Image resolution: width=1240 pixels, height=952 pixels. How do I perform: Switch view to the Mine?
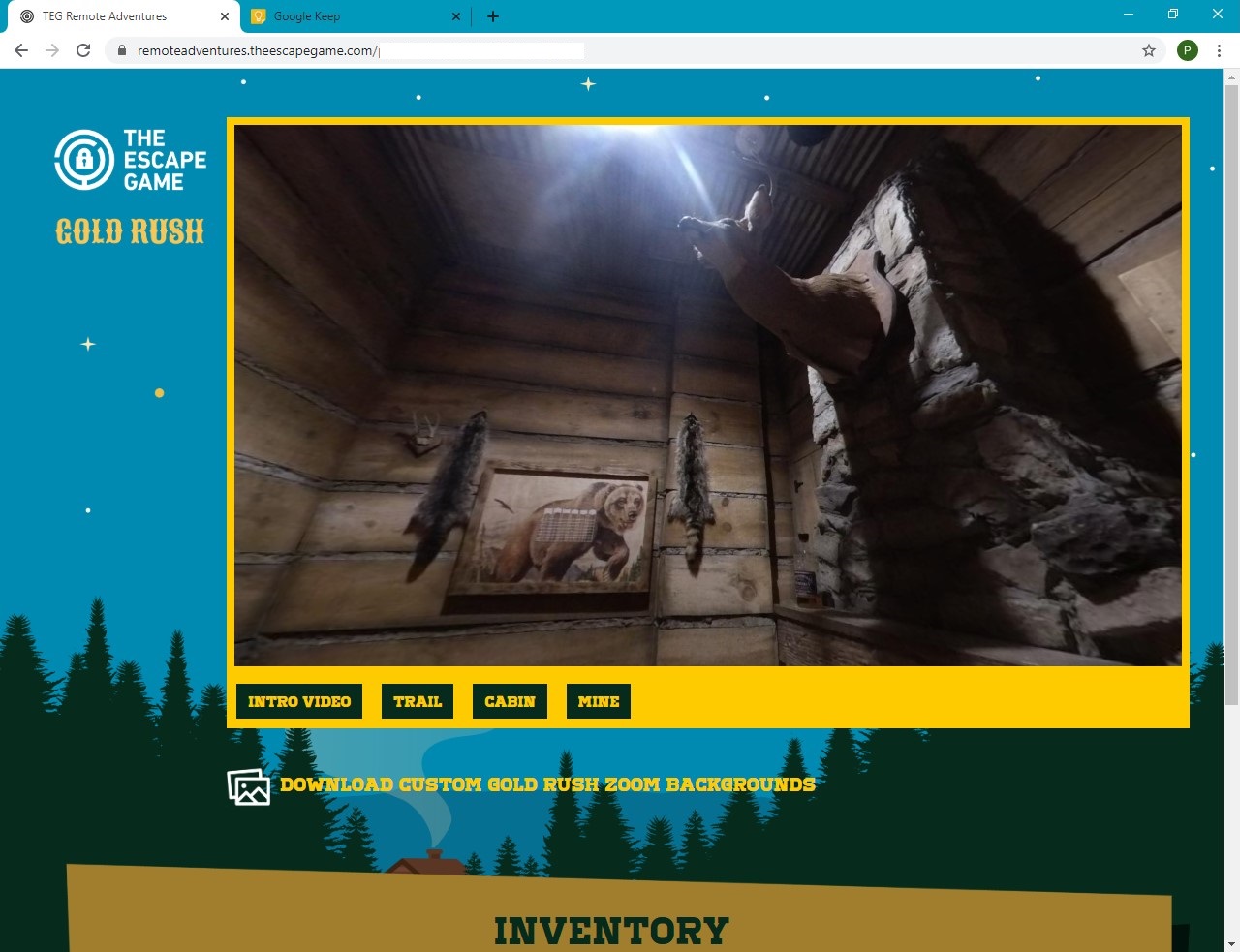(599, 701)
